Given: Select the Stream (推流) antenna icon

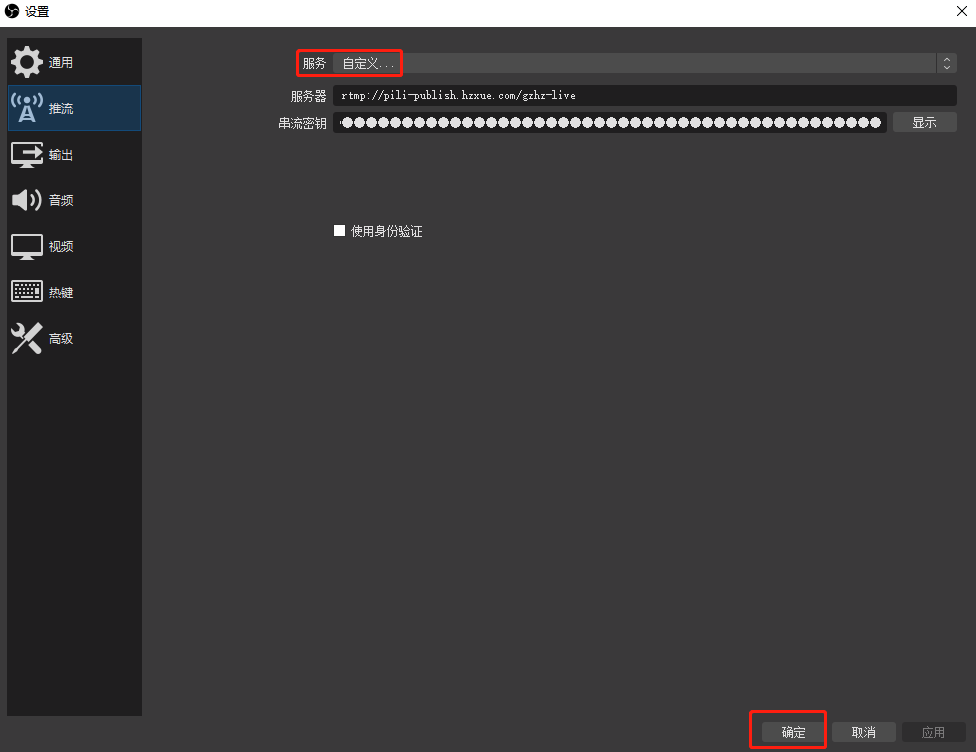Looking at the screenshot, I should point(27,108).
